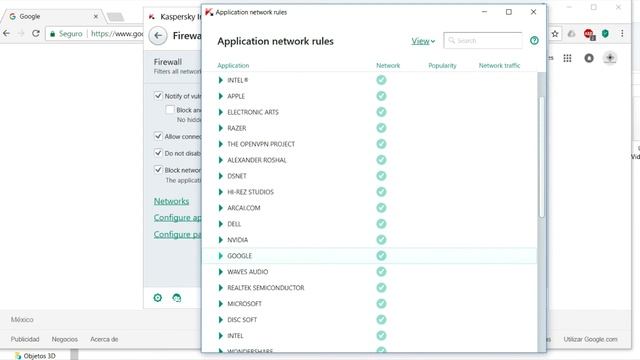Click network status icon for THE OPENVPN PROJECT
Viewport: 640px width, 360px height.
click(381, 144)
